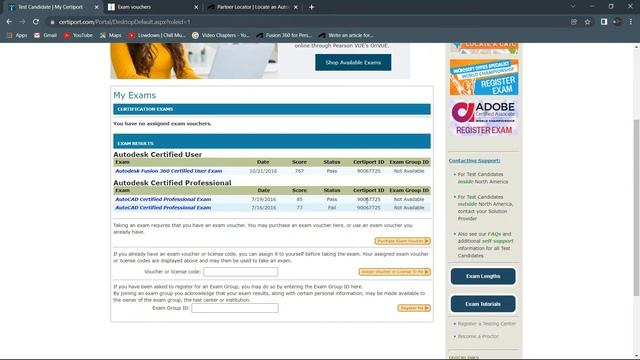Click the Purchase Exam Voucher button
The height and width of the screenshot is (360, 640).
[x=402, y=241]
